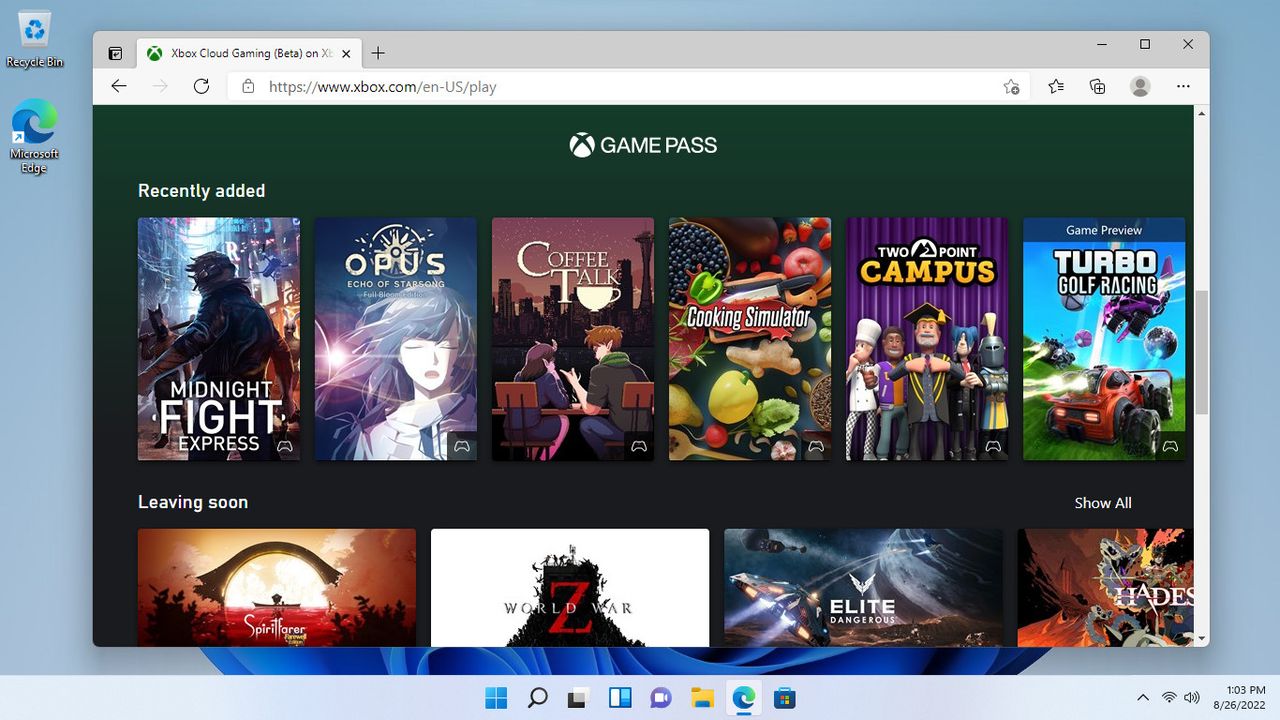
Task: Open the Two Point Campus game tile
Action: point(927,339)
